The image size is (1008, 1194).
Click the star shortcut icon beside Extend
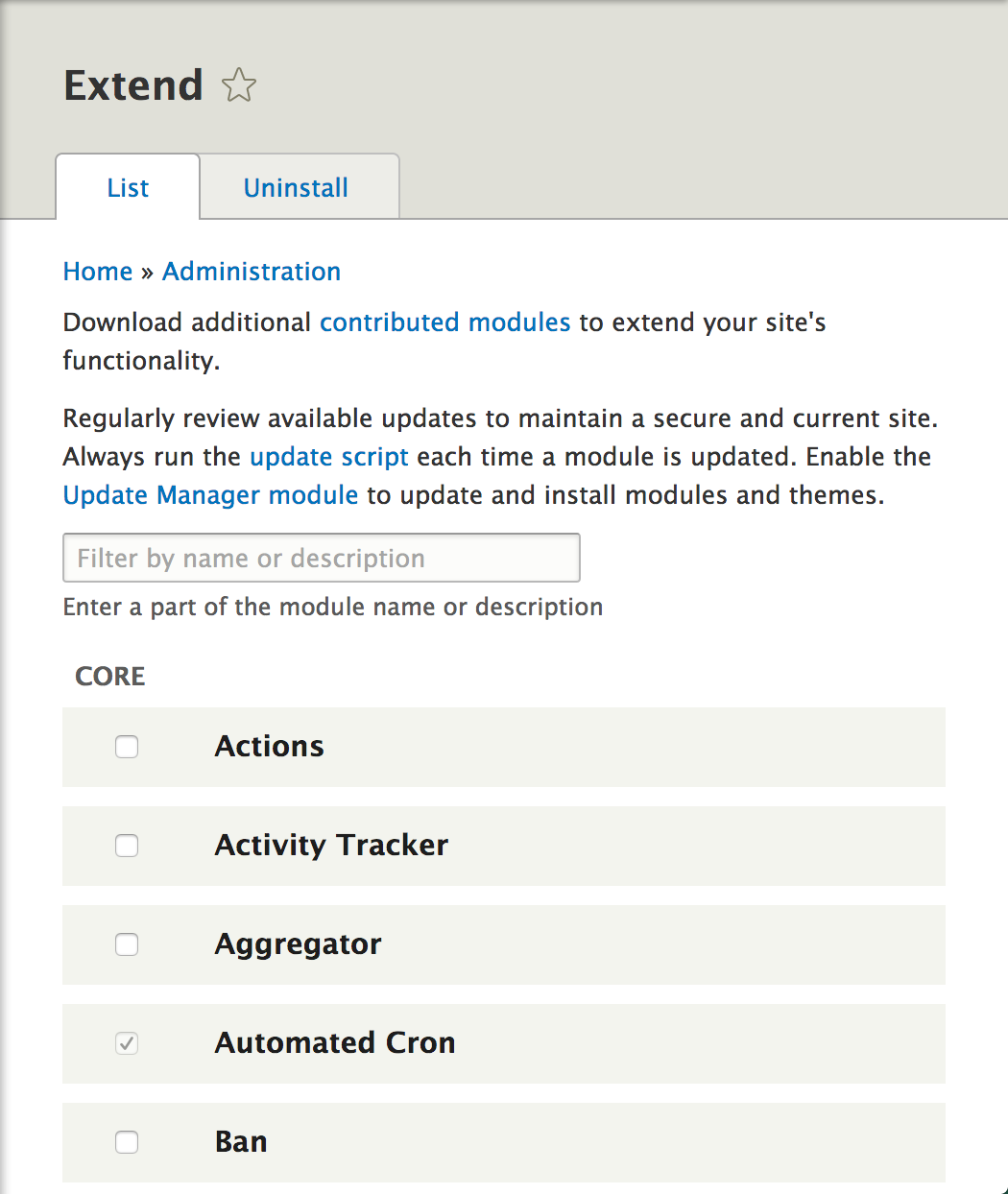(x=239, y=85)
